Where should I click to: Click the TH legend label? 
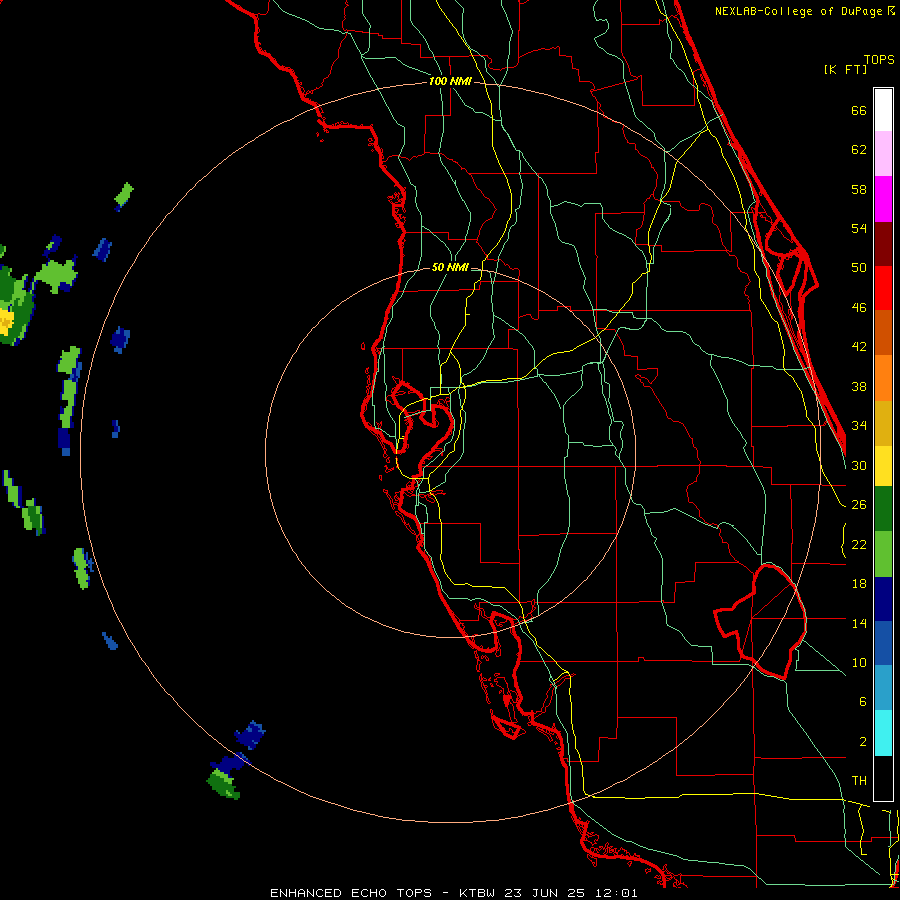[x=859, y=781]
